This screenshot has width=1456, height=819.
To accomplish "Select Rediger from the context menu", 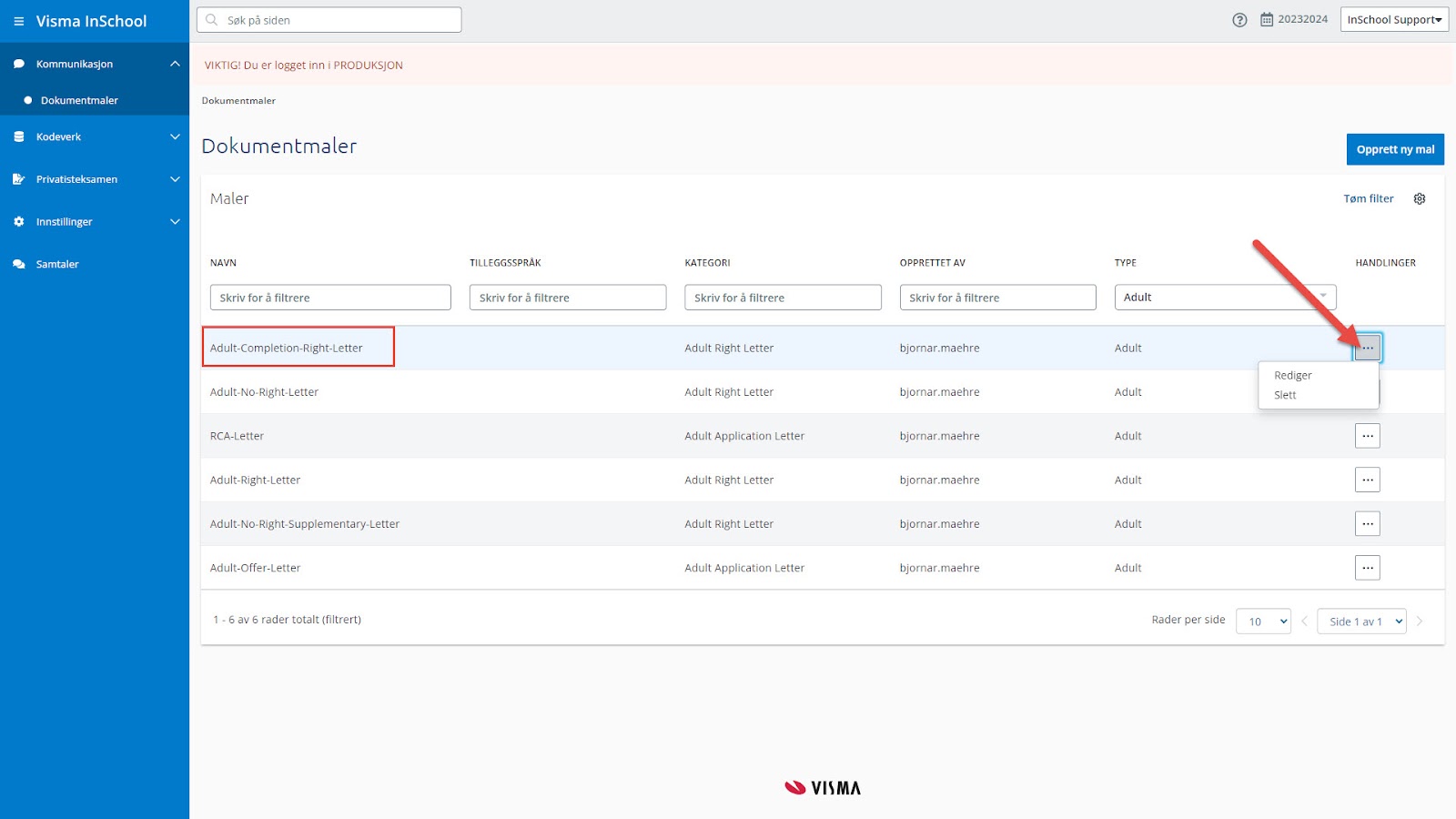I will coord(1293,375).
